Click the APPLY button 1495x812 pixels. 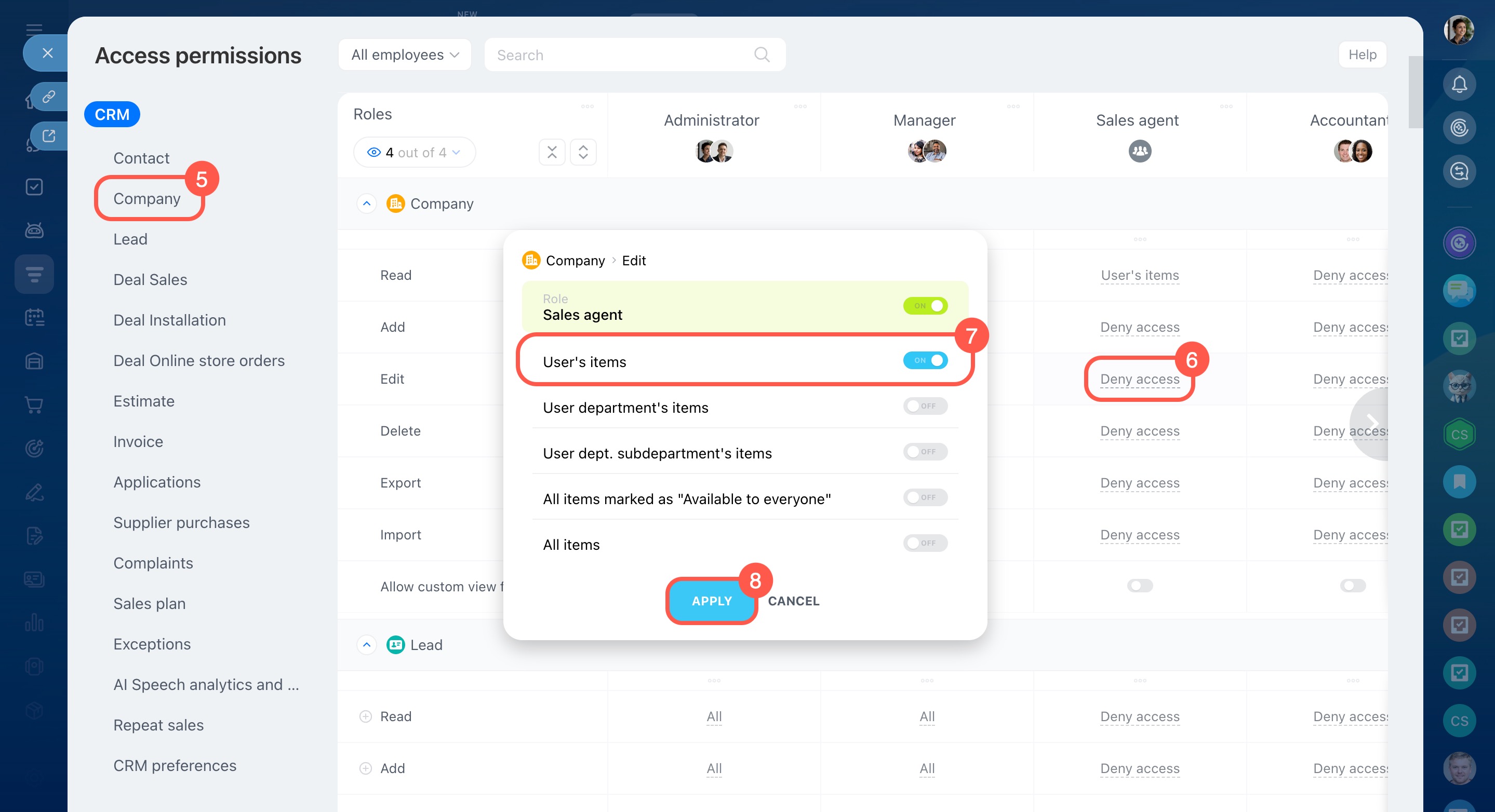pos(712,601)
